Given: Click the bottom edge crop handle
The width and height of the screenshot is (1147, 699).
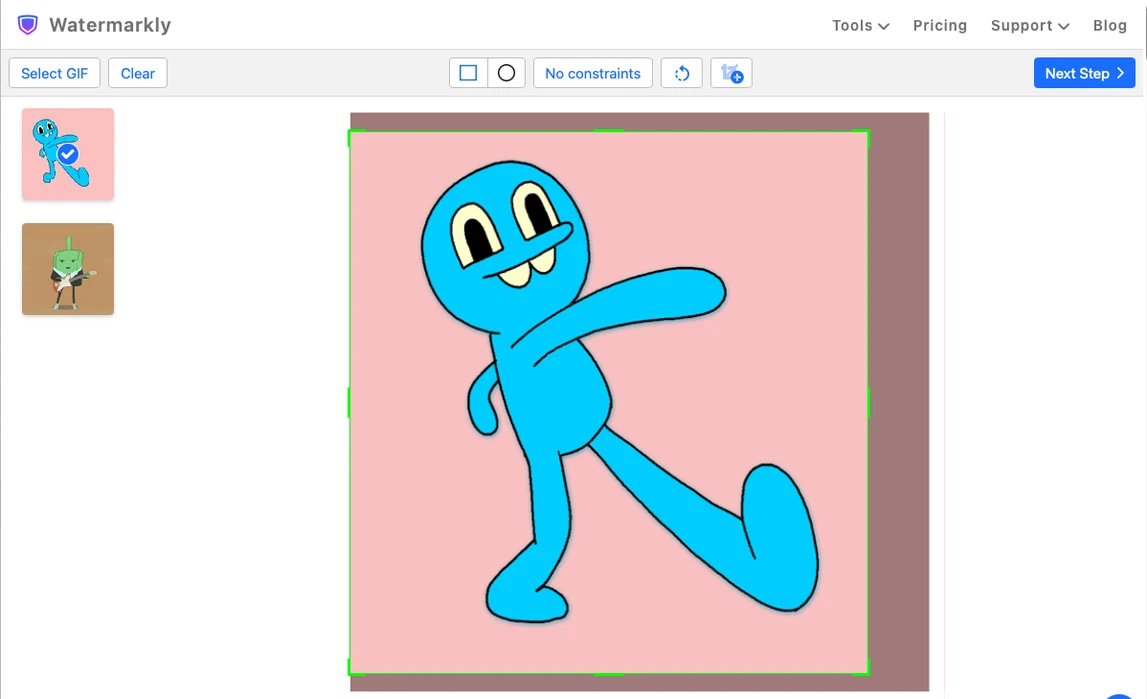Looking at the screenshot, I should 609,673.
